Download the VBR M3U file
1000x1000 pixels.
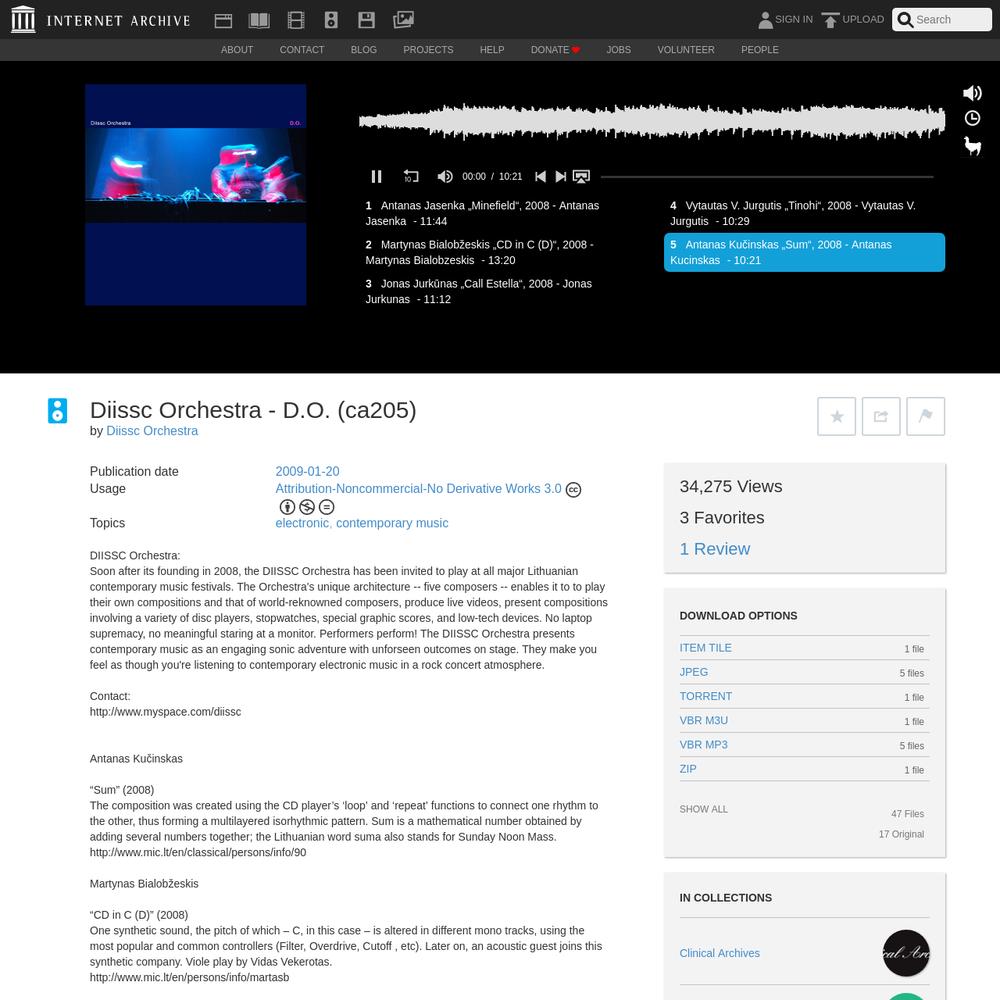(703, 721)
